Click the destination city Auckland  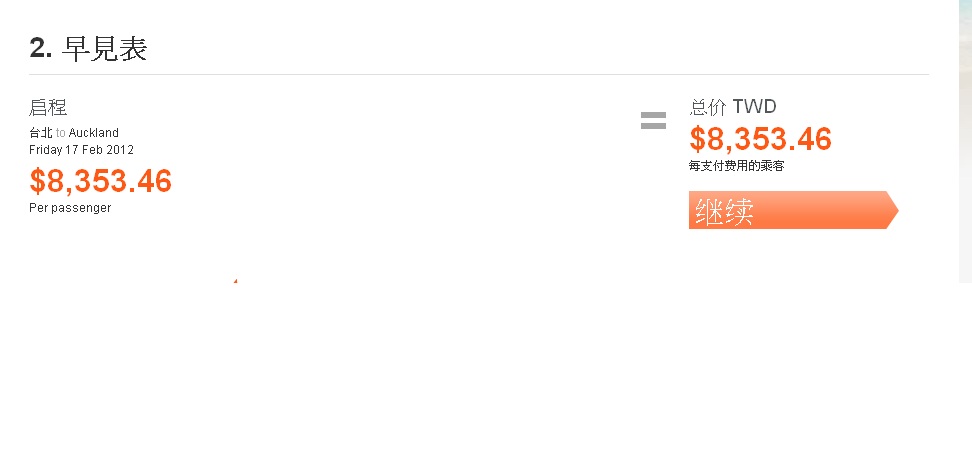coord(94,133)
